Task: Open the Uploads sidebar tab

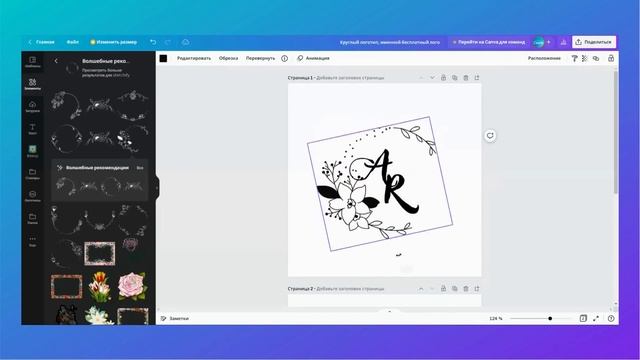Action: tap(33, 107)
